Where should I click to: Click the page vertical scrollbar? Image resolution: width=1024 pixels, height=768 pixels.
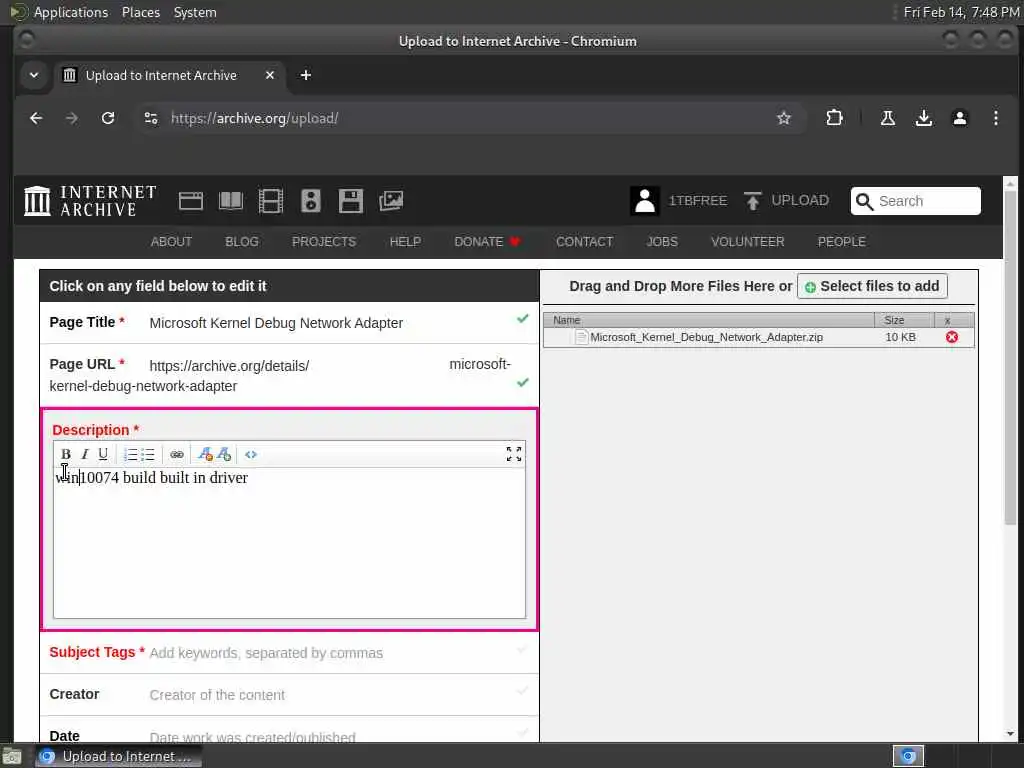tap(1010, 356)
